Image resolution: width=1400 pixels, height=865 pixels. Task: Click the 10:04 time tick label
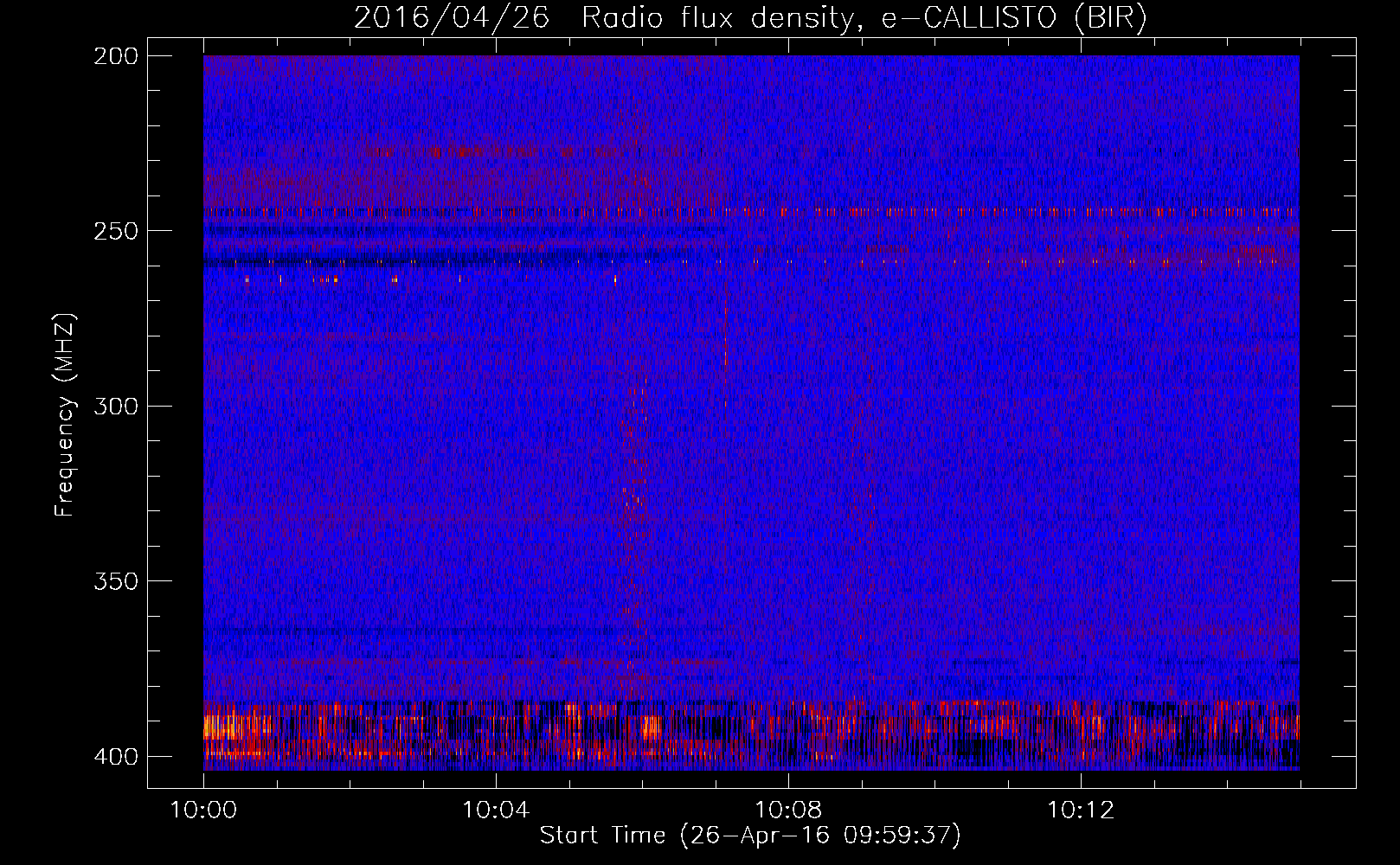[496, 811]
